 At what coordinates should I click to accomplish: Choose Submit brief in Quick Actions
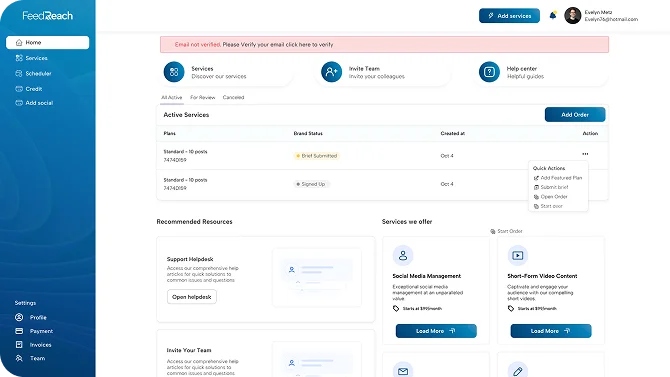554,187
